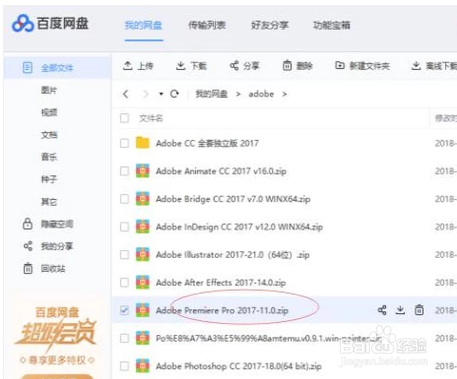Show 其它 category files
Viewport: 457px width, 379px height.
click(49, 202)
